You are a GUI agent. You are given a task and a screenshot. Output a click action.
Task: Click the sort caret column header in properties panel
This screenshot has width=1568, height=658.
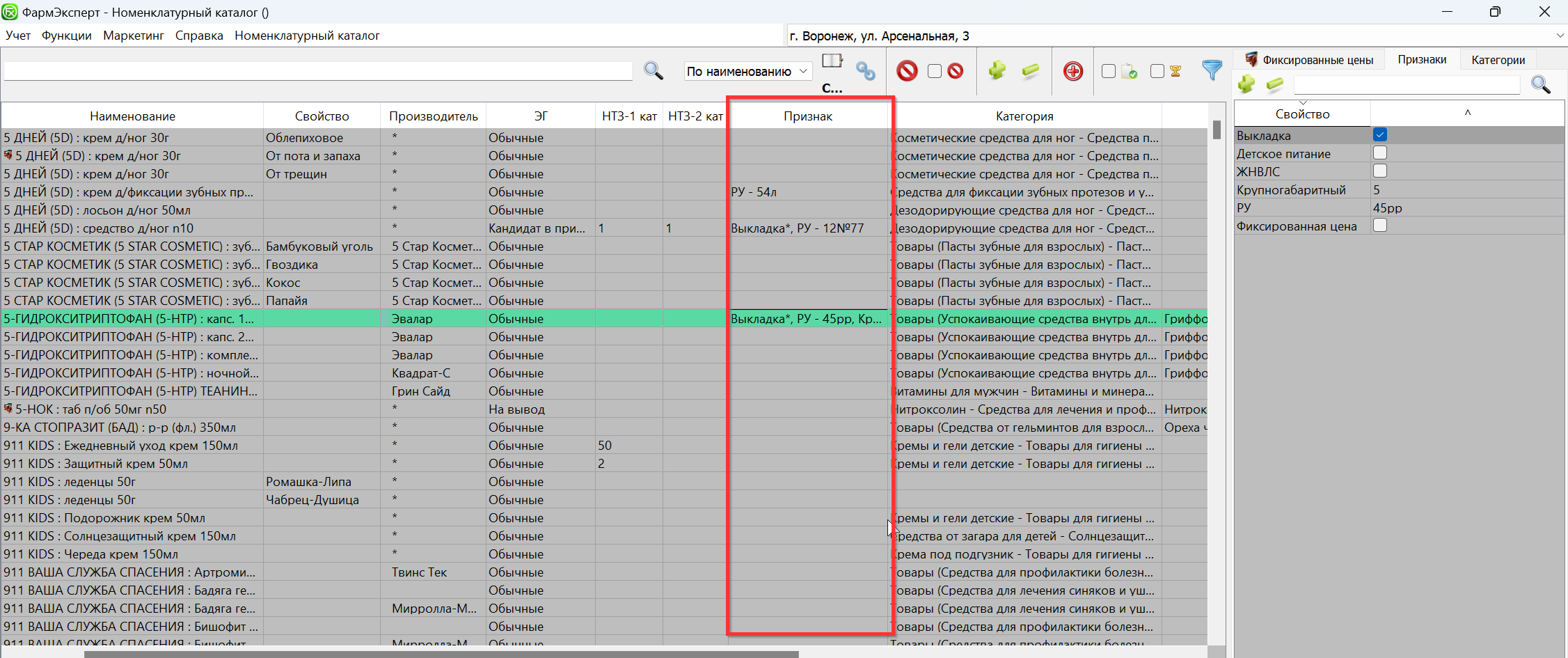tap(1467, 113)
